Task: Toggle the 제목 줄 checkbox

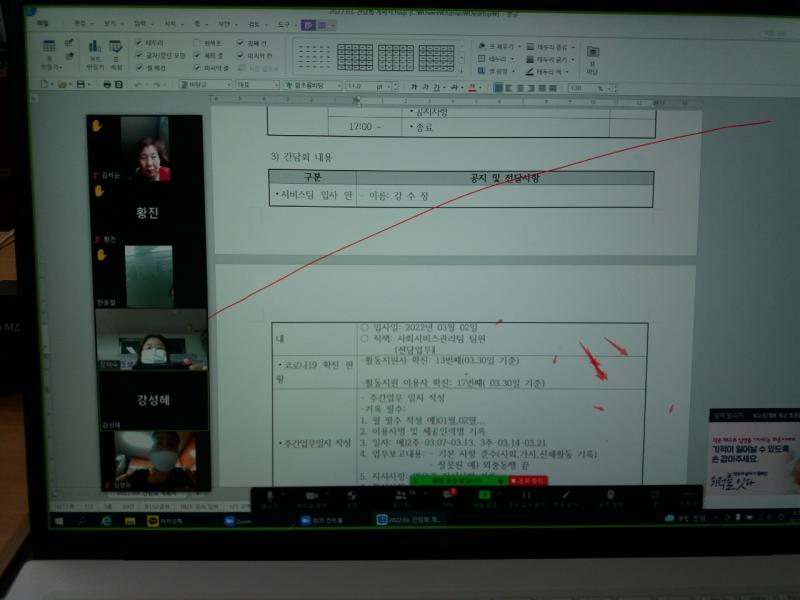Action: pyautogui.click(x=197, y=55)
